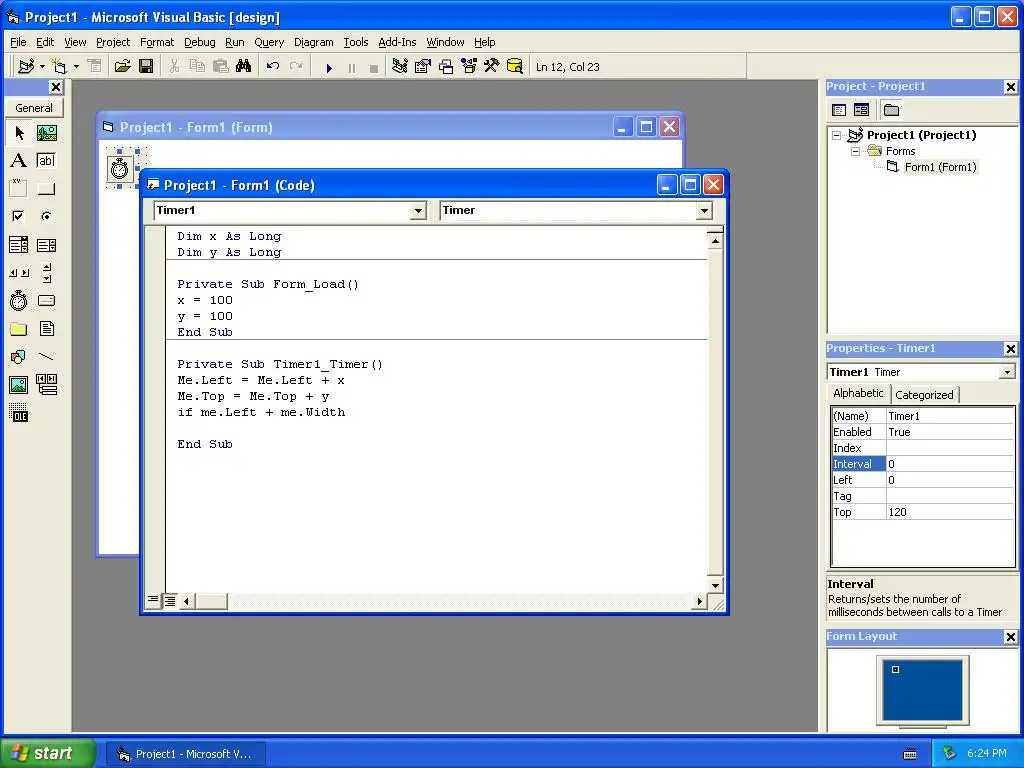Select the FileListBox tool
The height and width of the screenshot is (768, 1024).
tap(46, 328)
